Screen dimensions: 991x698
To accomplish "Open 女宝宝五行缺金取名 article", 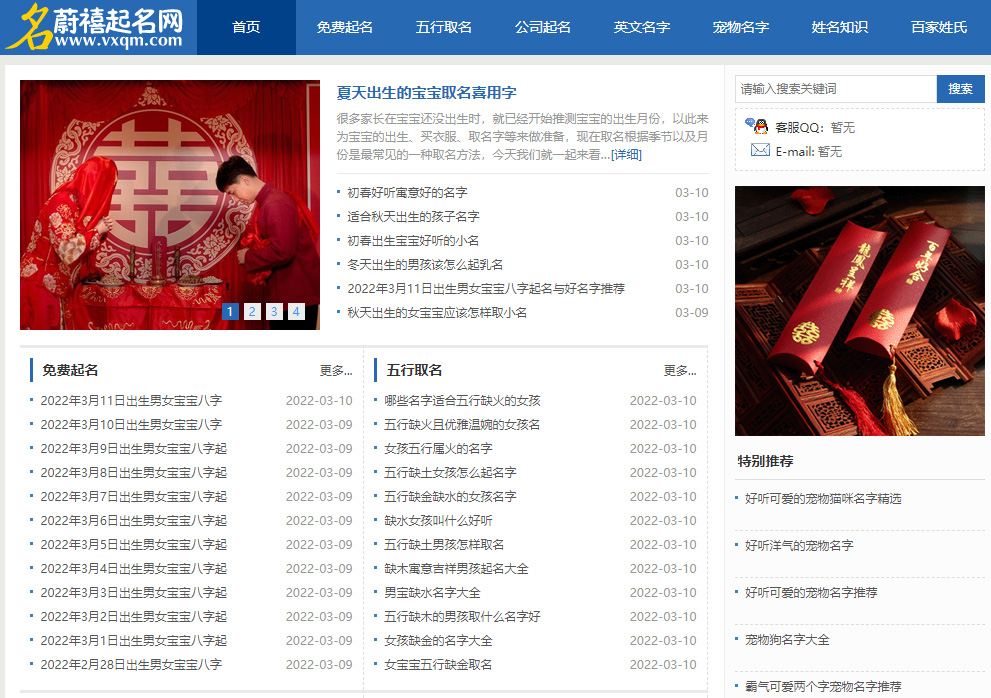I will 439,665.
